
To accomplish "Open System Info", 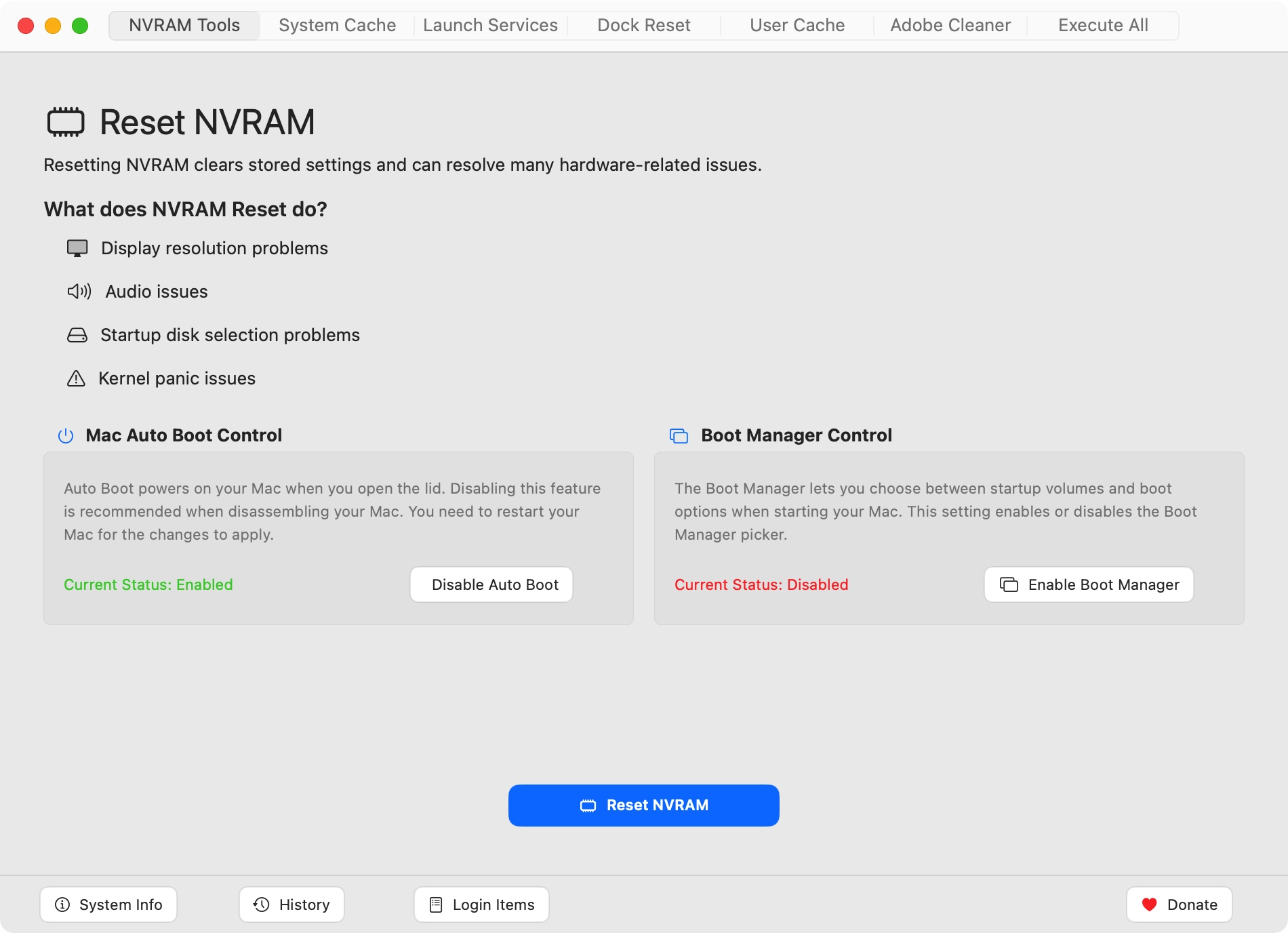I will point(108,905).
